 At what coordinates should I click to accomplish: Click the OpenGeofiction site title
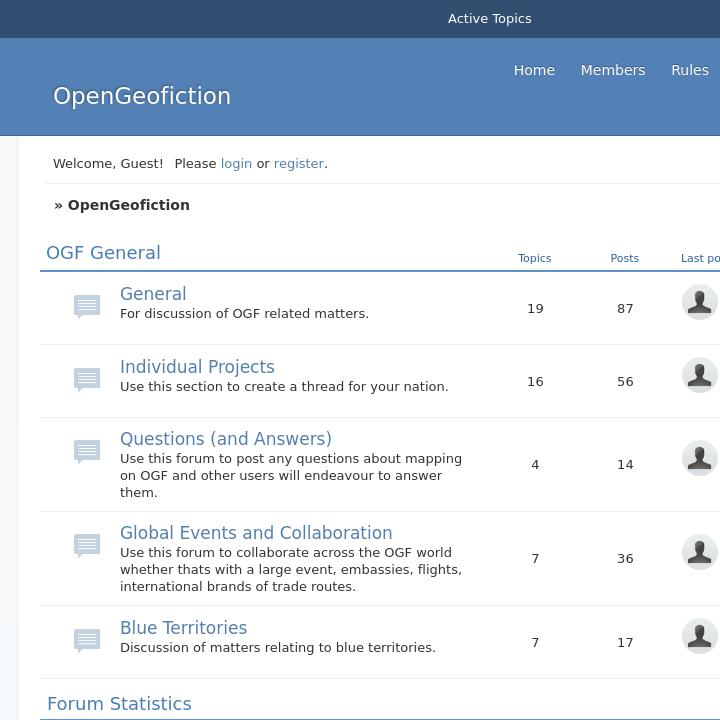click(142, 96)
